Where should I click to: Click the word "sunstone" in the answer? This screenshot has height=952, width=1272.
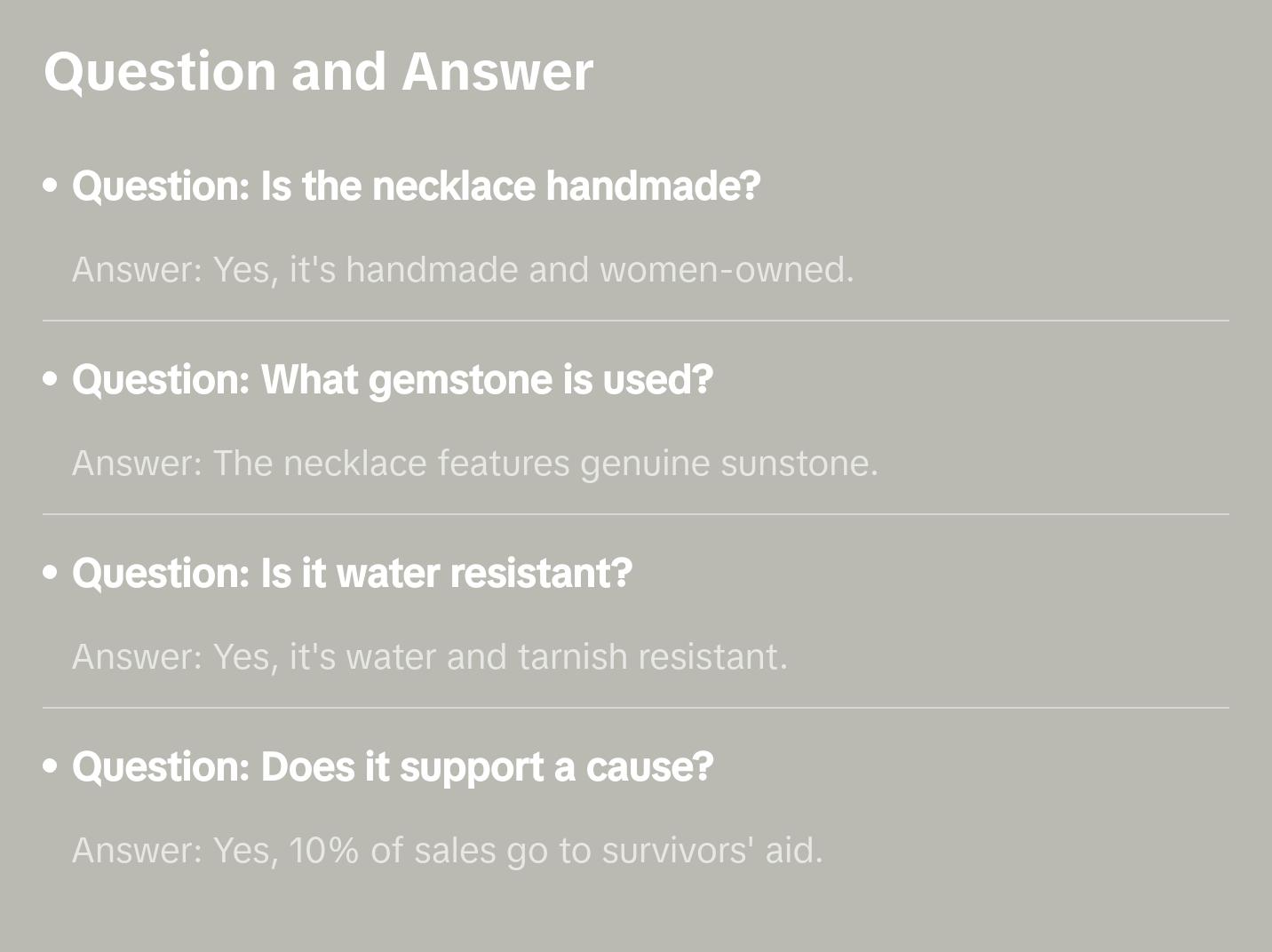(x=798, y=463)
